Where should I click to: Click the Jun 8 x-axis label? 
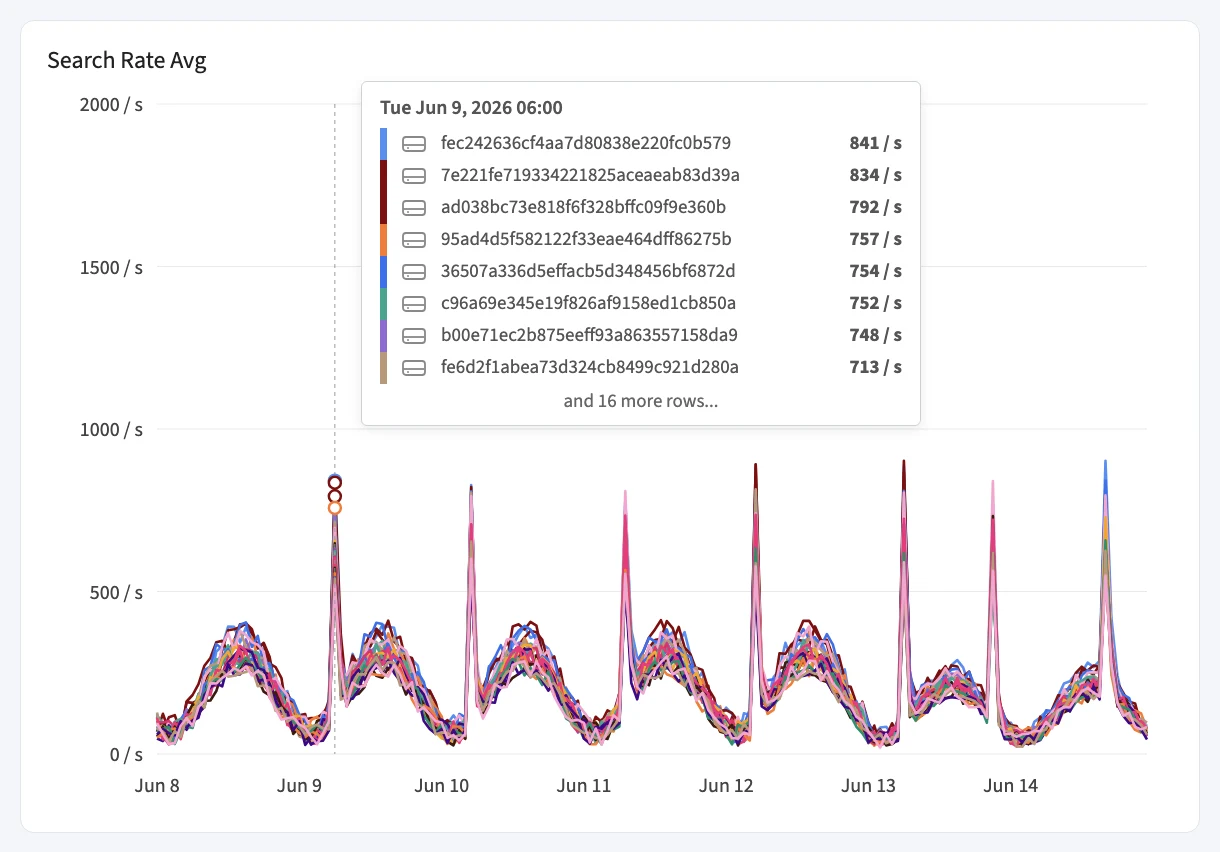[158, 786]
